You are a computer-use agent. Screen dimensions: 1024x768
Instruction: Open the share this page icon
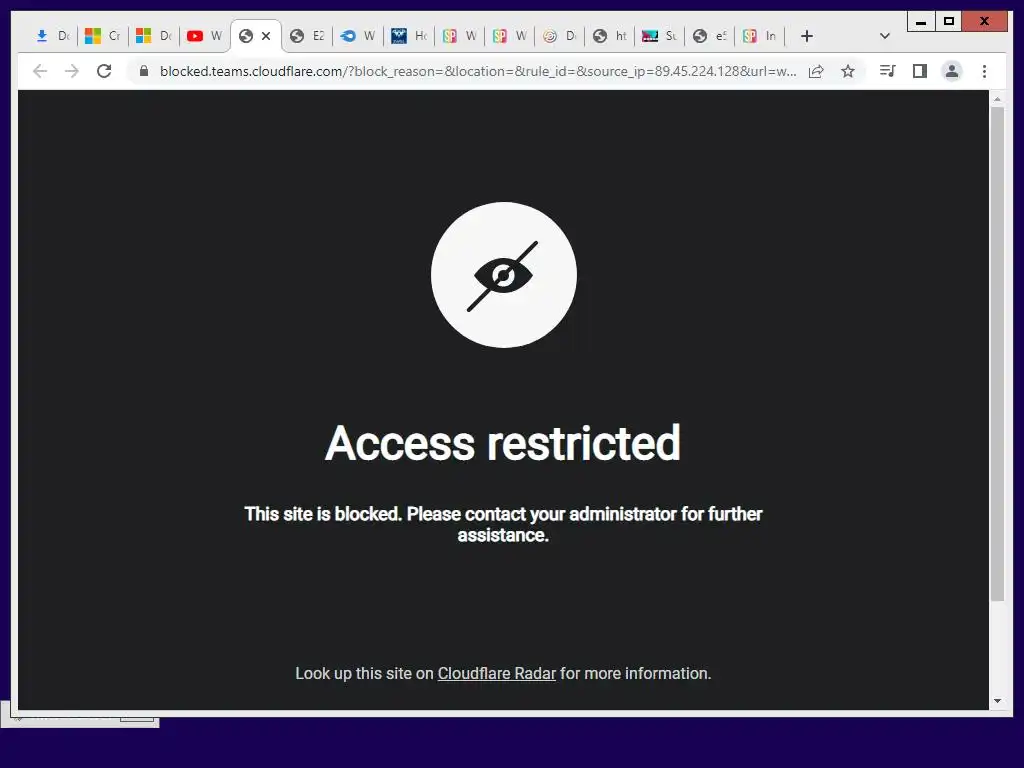(816, 71)
